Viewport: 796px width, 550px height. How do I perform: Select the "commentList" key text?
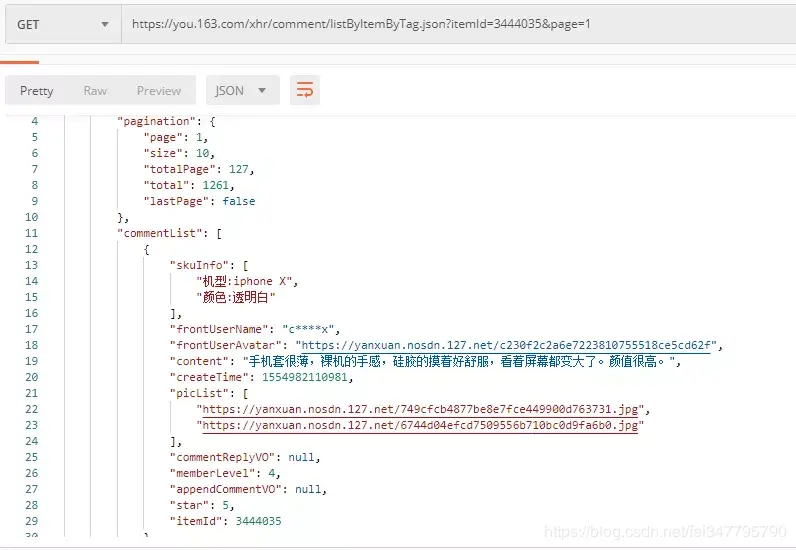(x=160, y=233)
